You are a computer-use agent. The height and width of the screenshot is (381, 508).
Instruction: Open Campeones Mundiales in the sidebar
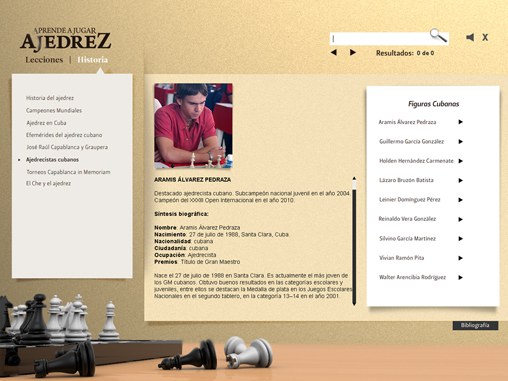pos(54,110)
